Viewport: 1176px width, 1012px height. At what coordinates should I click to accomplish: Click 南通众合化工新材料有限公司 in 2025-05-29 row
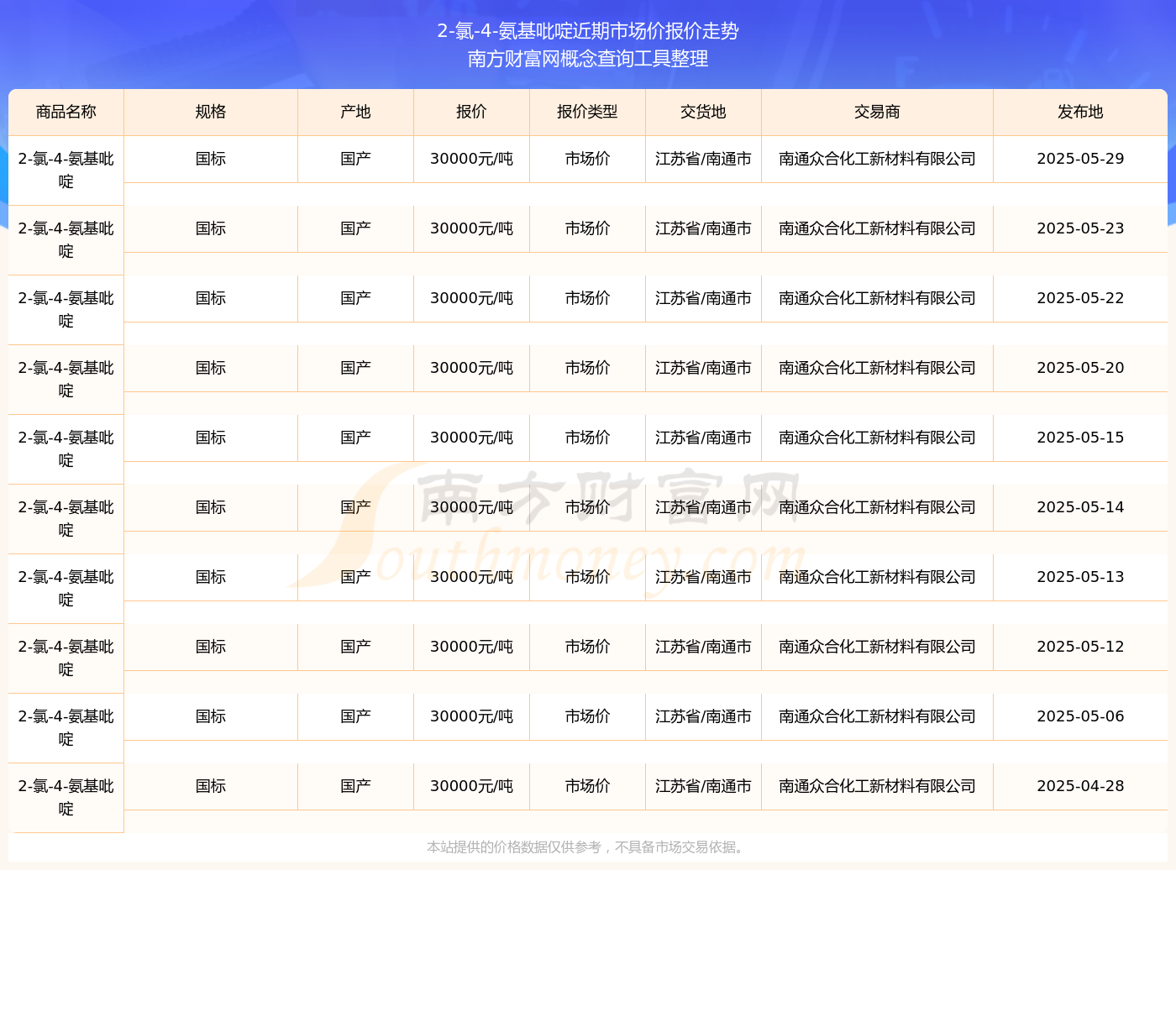coord(877,159)
